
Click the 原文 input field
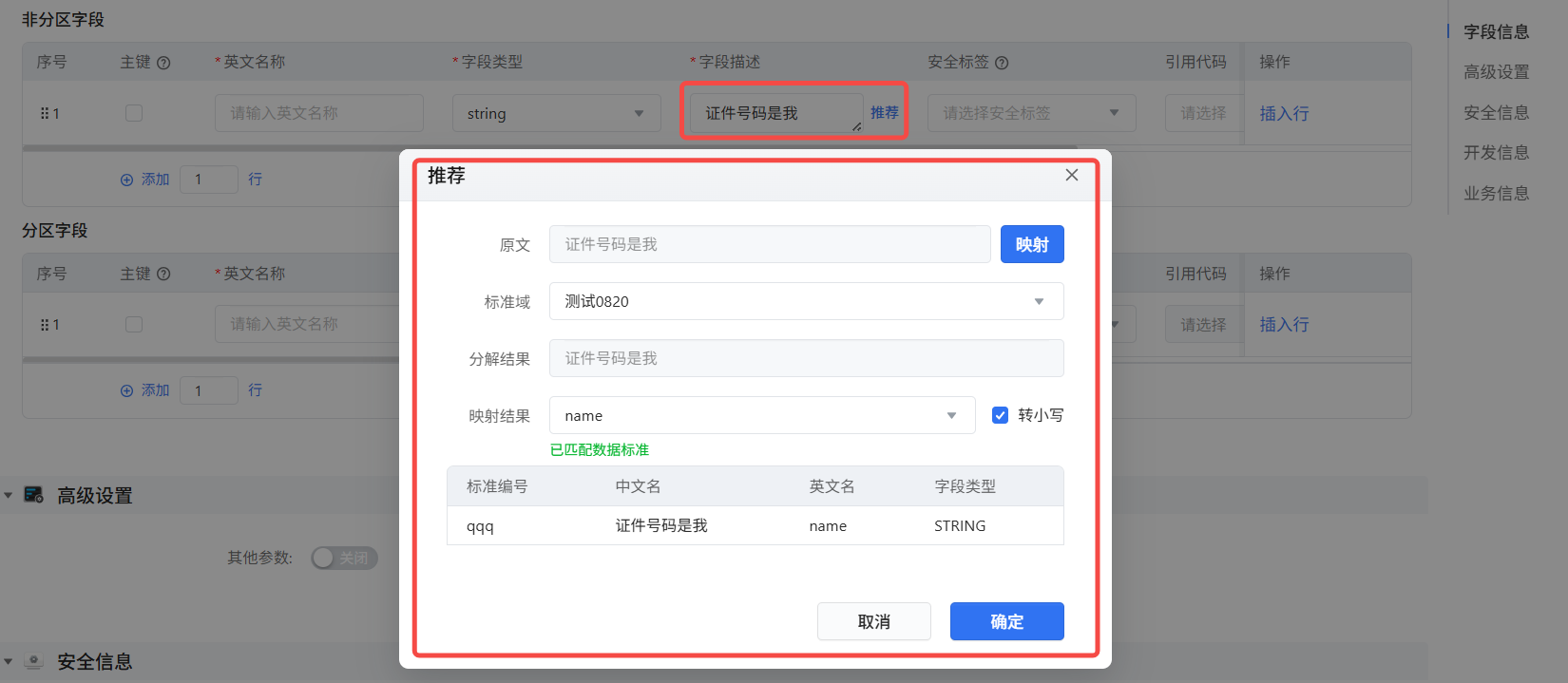pyautogui.click(x=770, y=244)
